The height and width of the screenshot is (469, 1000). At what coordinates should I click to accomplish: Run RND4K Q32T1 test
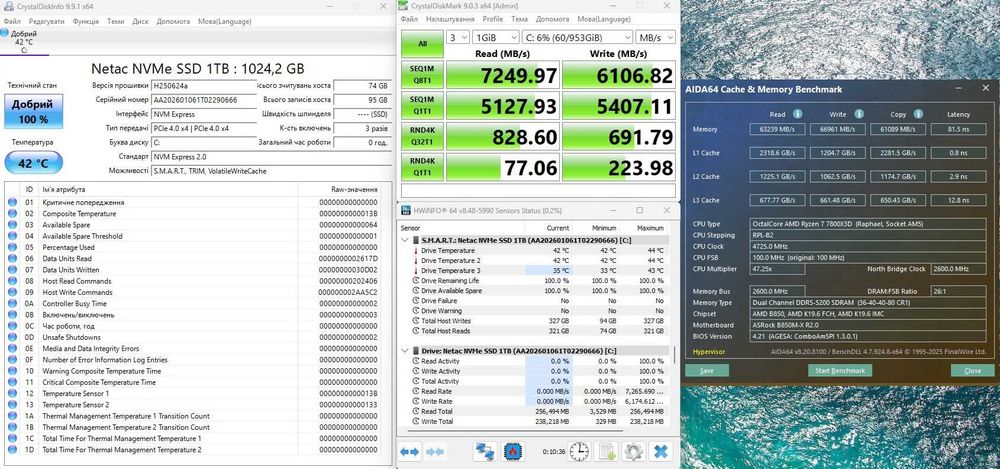(x=422, y=137)
